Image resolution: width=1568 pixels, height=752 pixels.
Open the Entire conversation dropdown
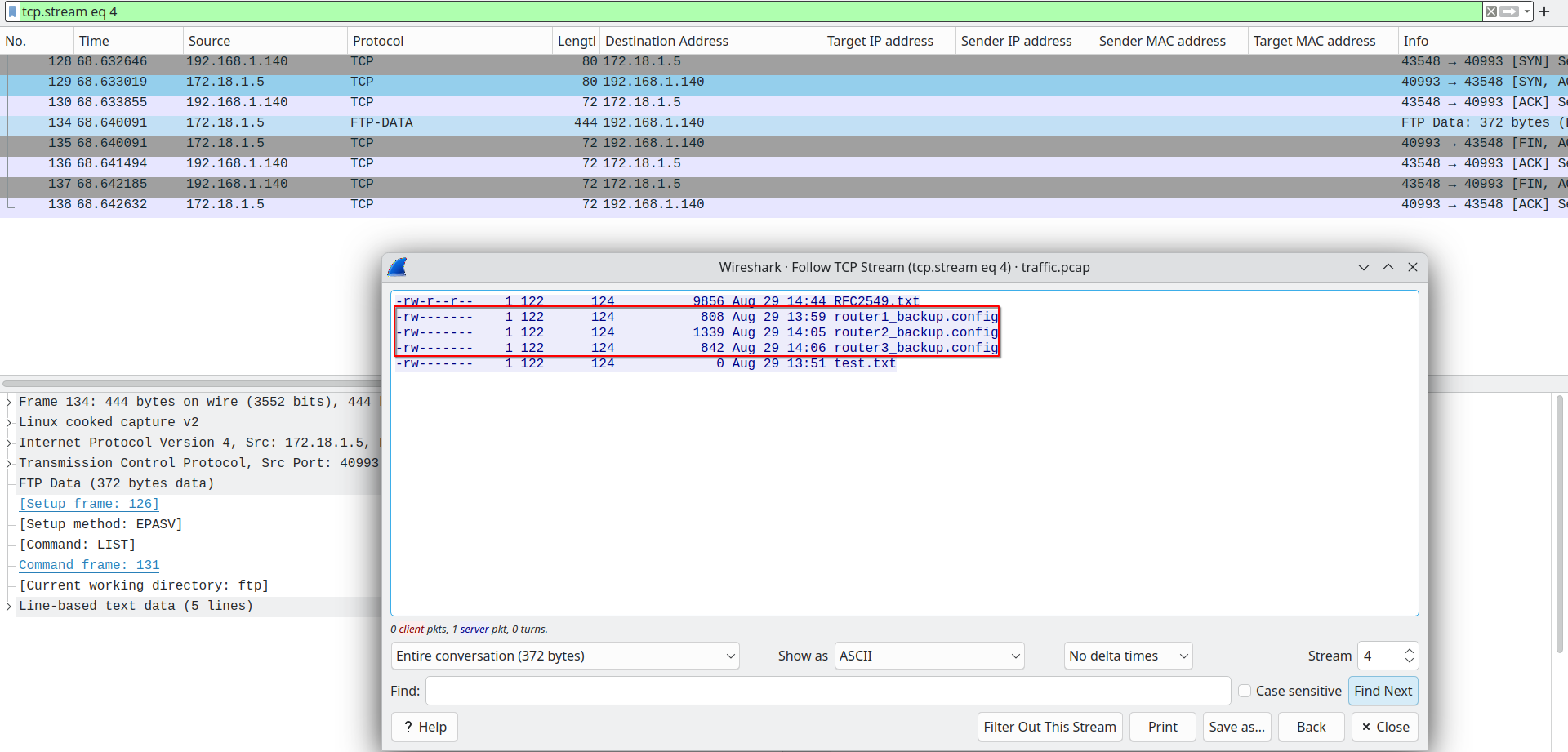point(565,656)
